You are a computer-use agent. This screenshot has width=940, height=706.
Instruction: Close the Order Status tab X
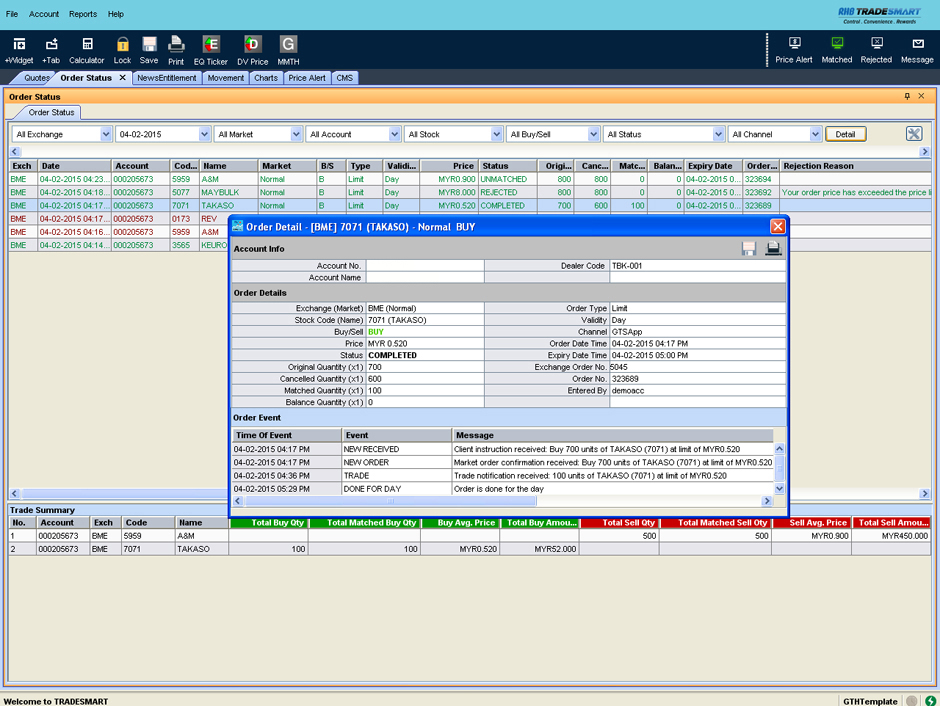[x=122, y=77]
